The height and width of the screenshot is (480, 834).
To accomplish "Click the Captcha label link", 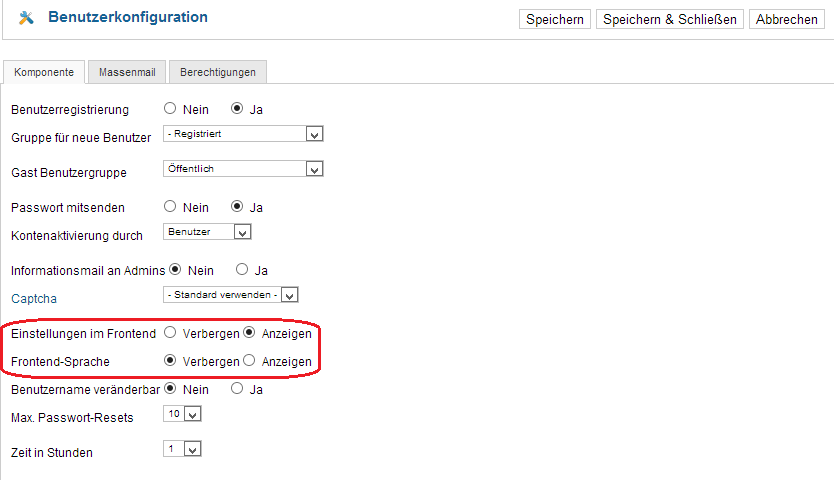I will click(34, 299).
